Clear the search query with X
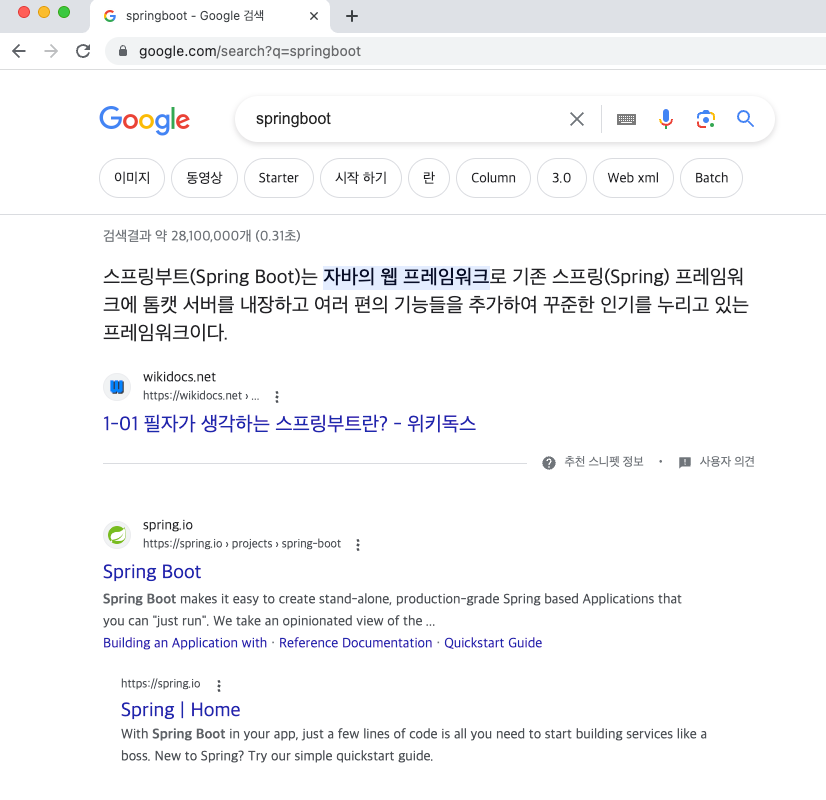Viewport: 826px width, 800px height. point(577,119)
